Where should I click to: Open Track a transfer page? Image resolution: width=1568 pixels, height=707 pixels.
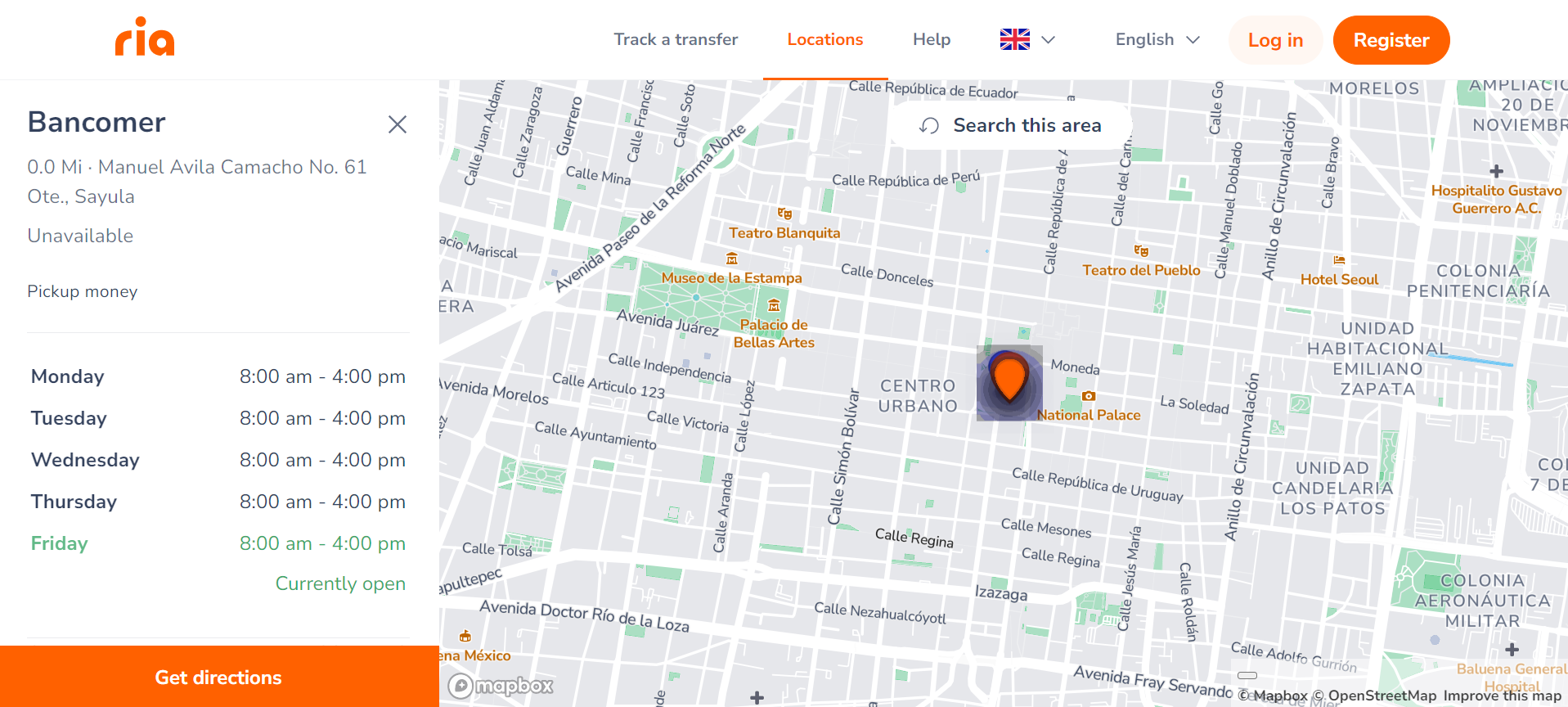pos(676,39)
